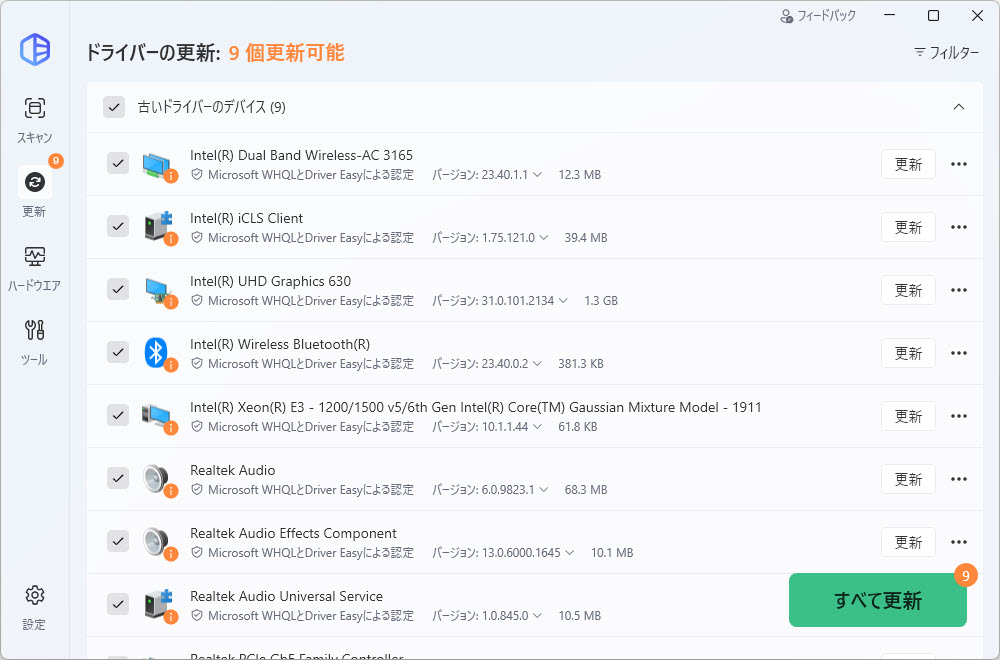Open more options for Dual Band Wireless-AC 3165
This screenshot has width=1000, height=660.
[x=959, y=165]
